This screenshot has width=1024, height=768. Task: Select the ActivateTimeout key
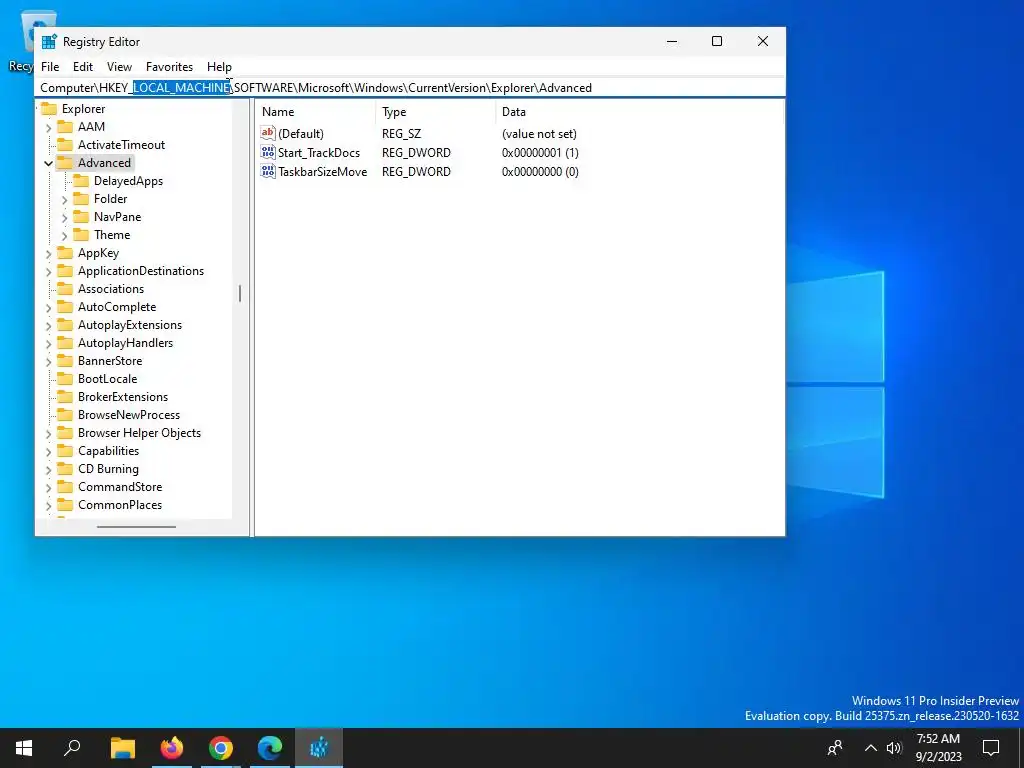pyautogui.click(x=121, y=145)
